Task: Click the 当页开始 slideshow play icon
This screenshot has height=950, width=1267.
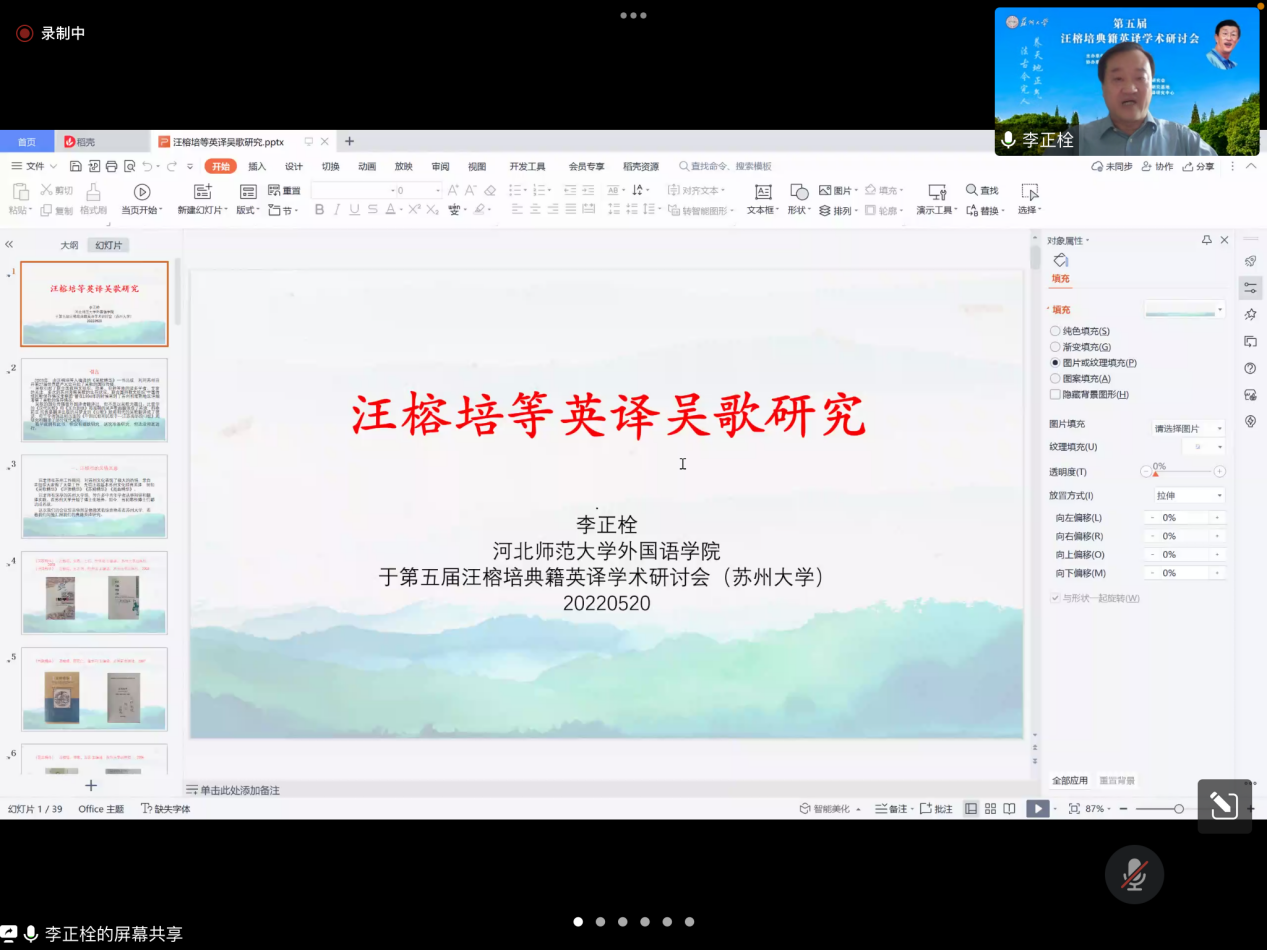Action: click(x=142, y=192)
